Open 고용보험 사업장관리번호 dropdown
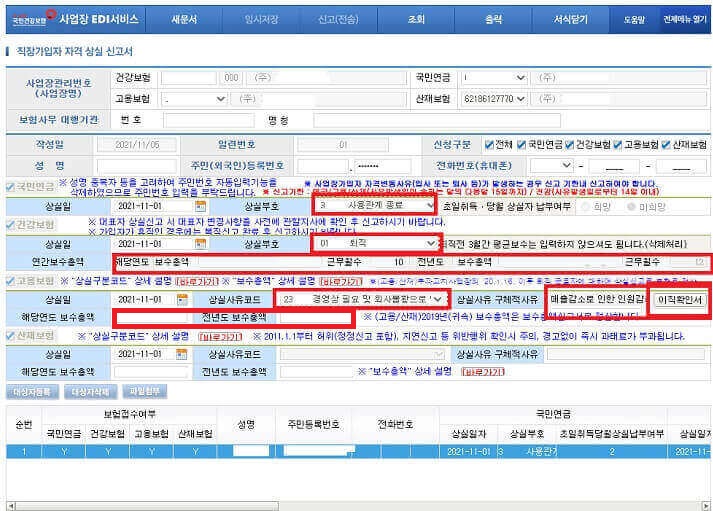This screenshot has height=511, width=713. 195,99
